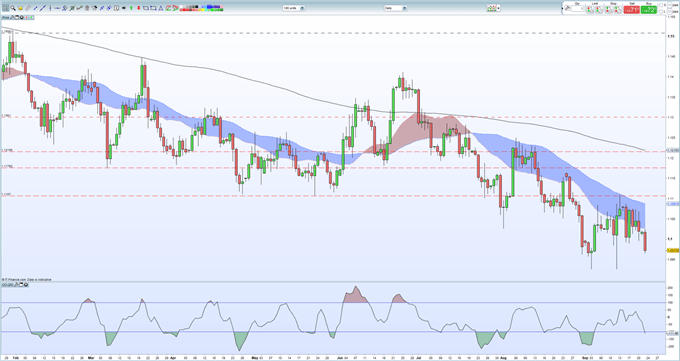
Task: Activate the magnifier zoom tool
Action: coord(13,8)
